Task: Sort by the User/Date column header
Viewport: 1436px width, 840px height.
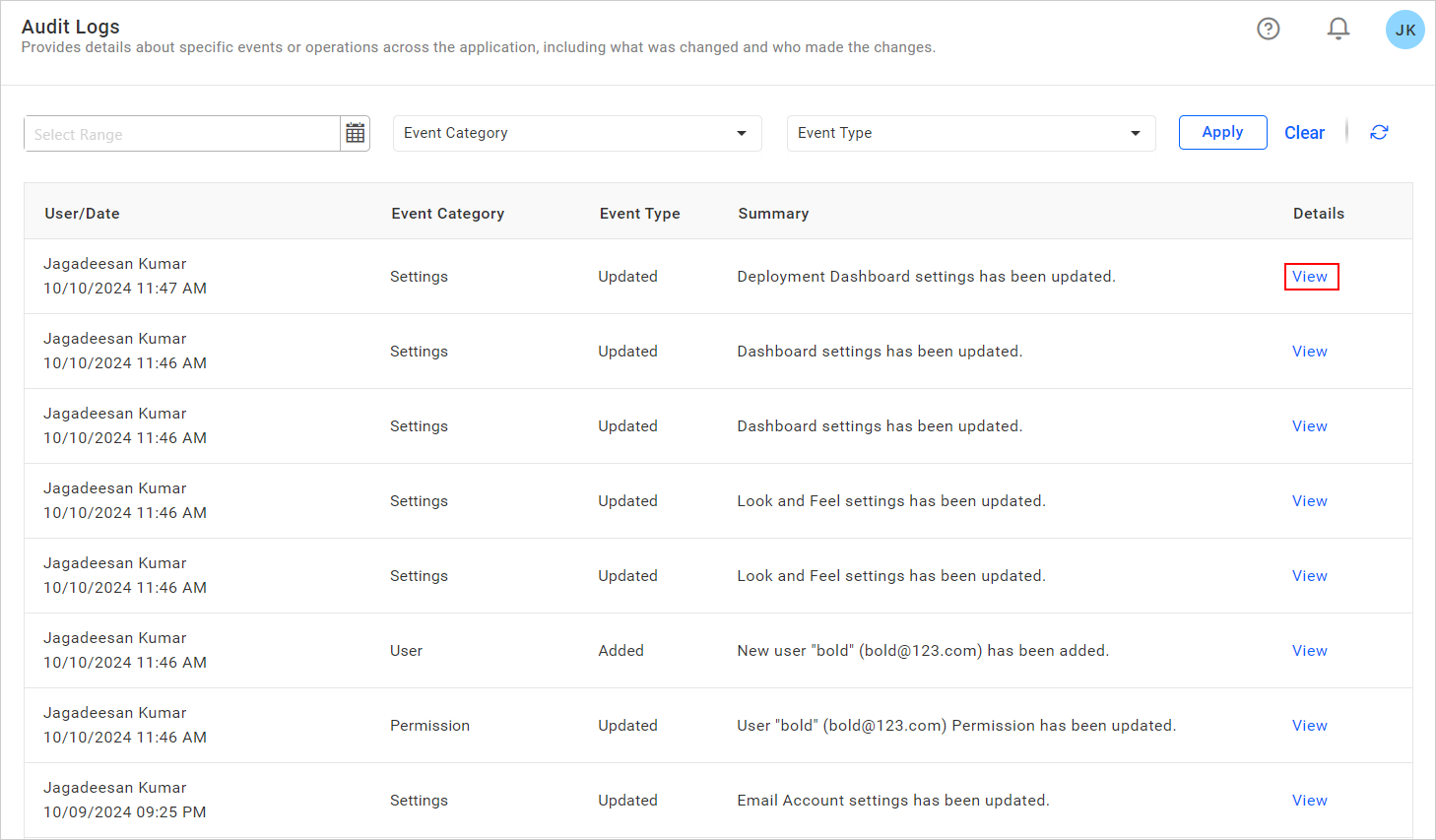Action: point(82,213)
